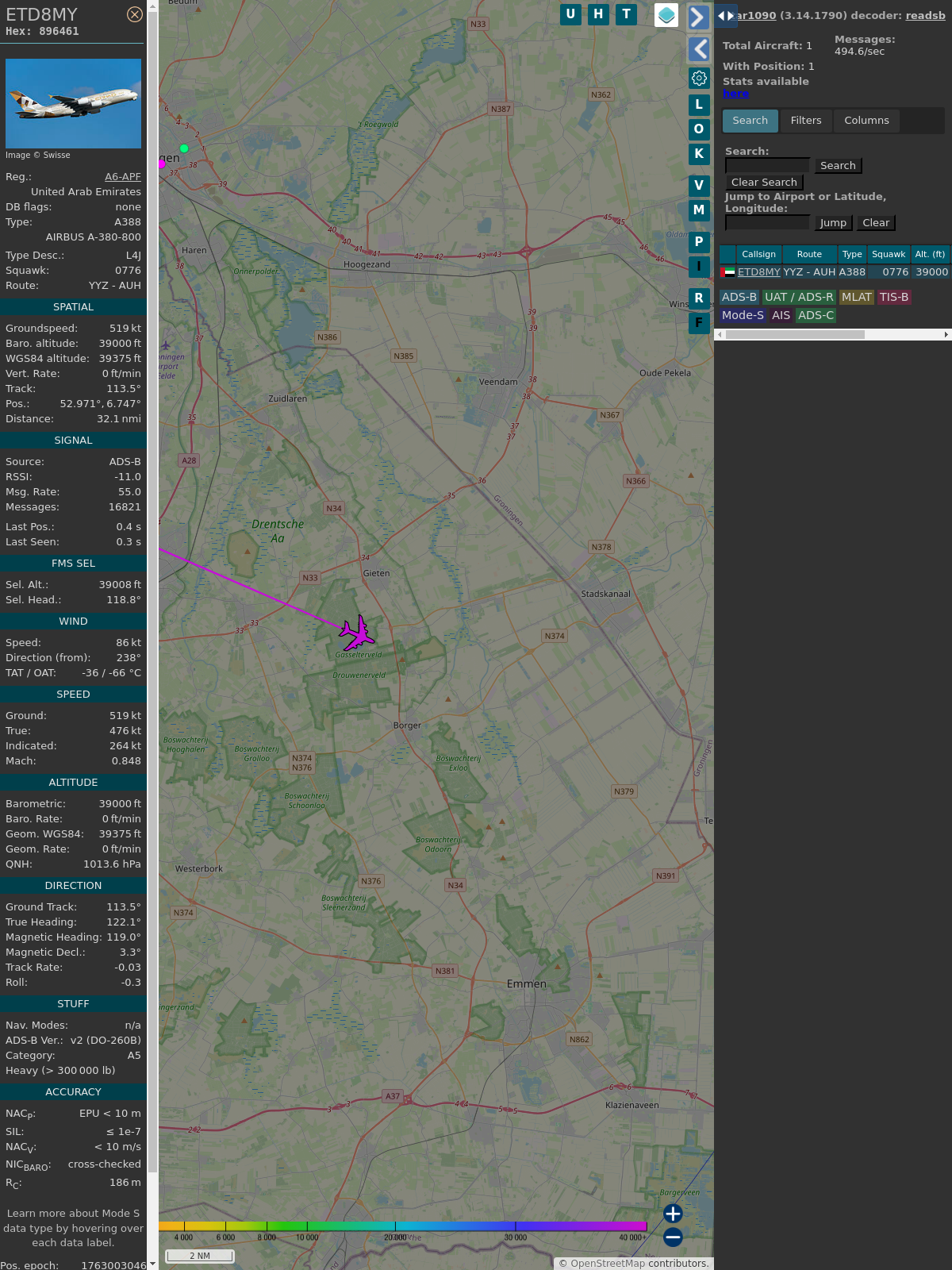Toggle the L labels button
Screen dimensions: 952x1270
(x=699, y=105)
